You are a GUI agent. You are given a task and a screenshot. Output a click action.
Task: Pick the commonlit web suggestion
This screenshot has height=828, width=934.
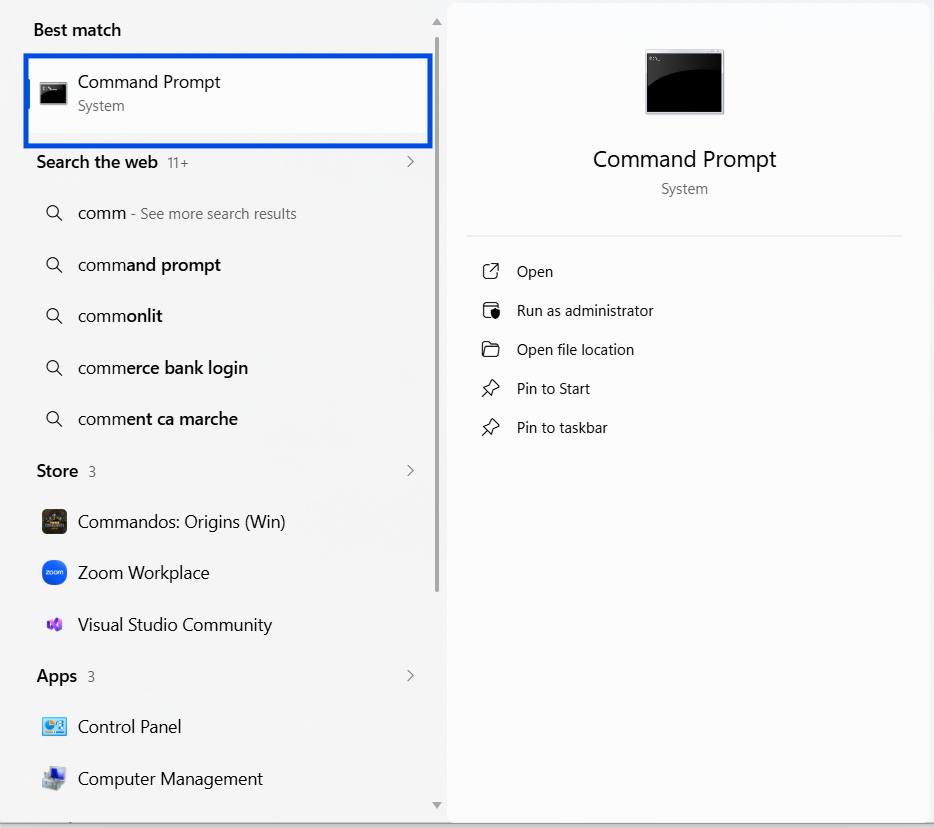pos(120,316)
